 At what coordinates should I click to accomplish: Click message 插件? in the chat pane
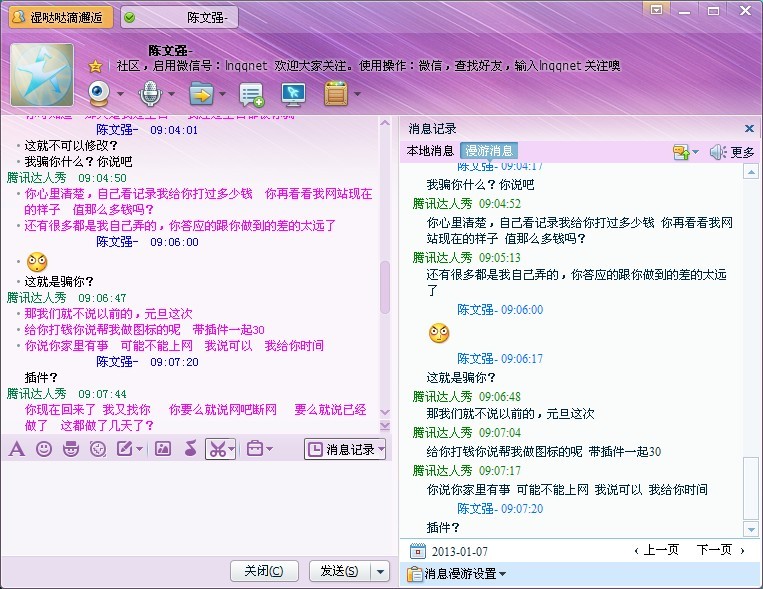[x=41, y=377]
